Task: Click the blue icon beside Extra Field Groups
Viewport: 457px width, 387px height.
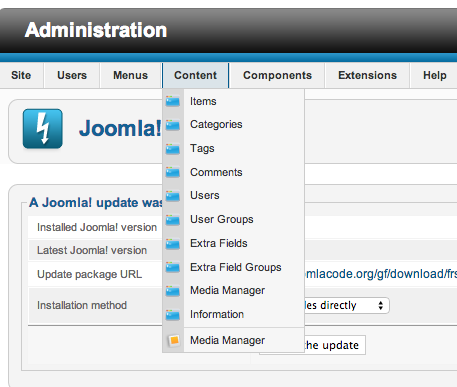Action: [x=173, y=267]
